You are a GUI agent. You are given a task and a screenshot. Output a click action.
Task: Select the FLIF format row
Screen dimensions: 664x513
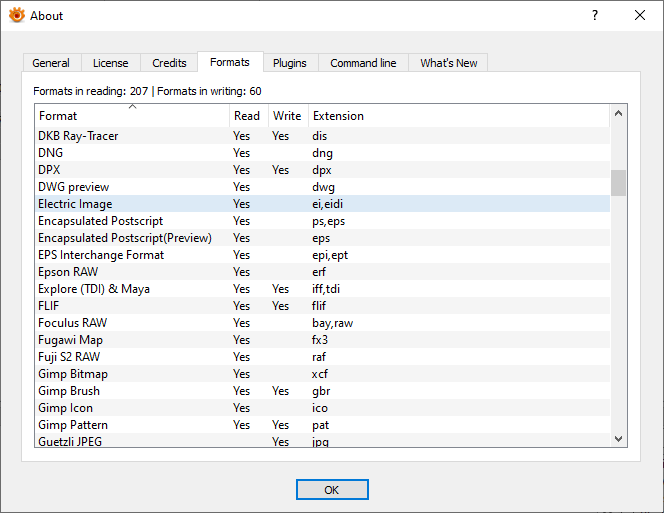coord(323,305)
